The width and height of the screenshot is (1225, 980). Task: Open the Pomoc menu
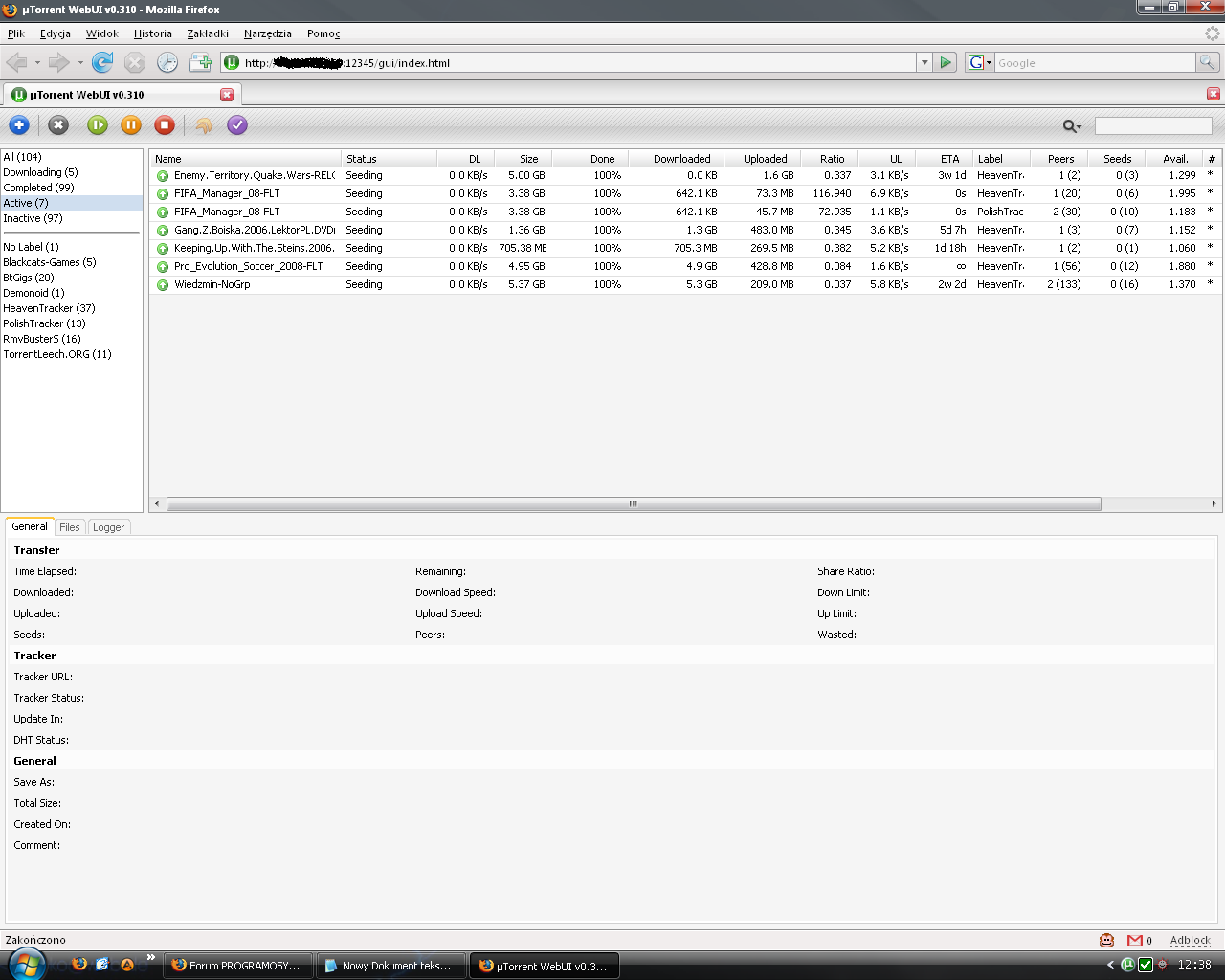(323, 33)
